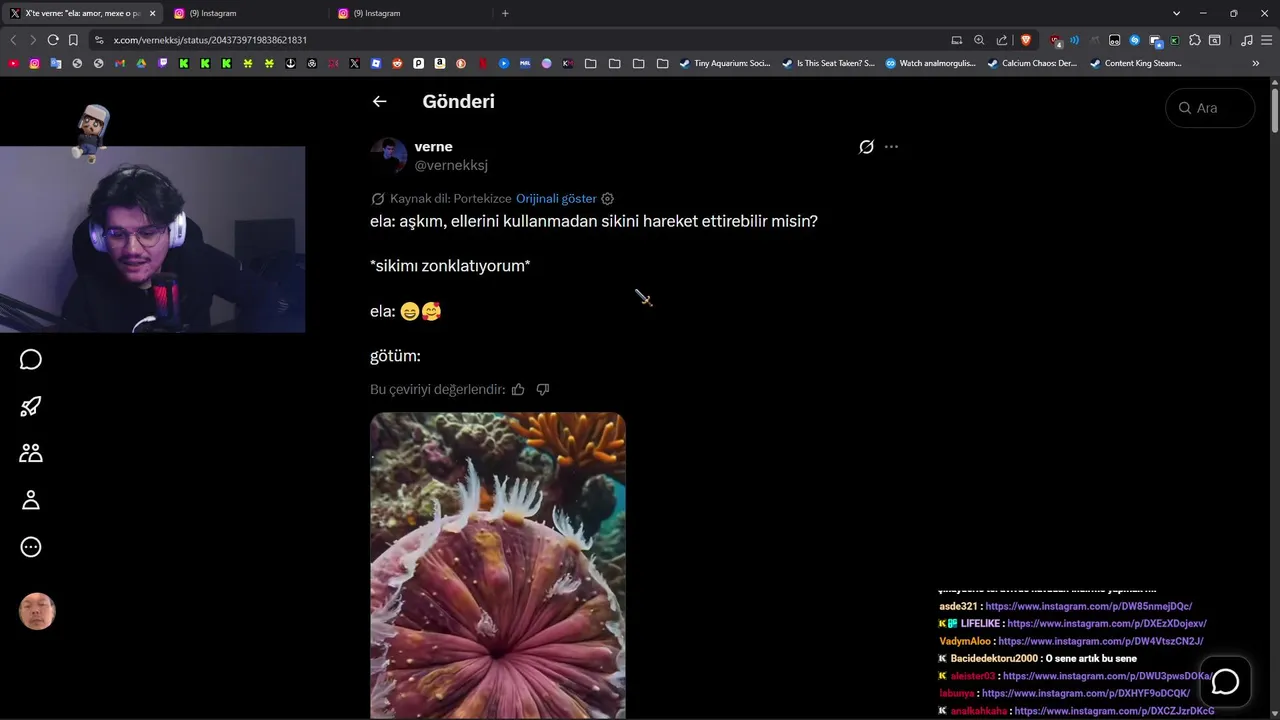Open the chat bubble icon in left sidebar

click(x=31, y=359)
